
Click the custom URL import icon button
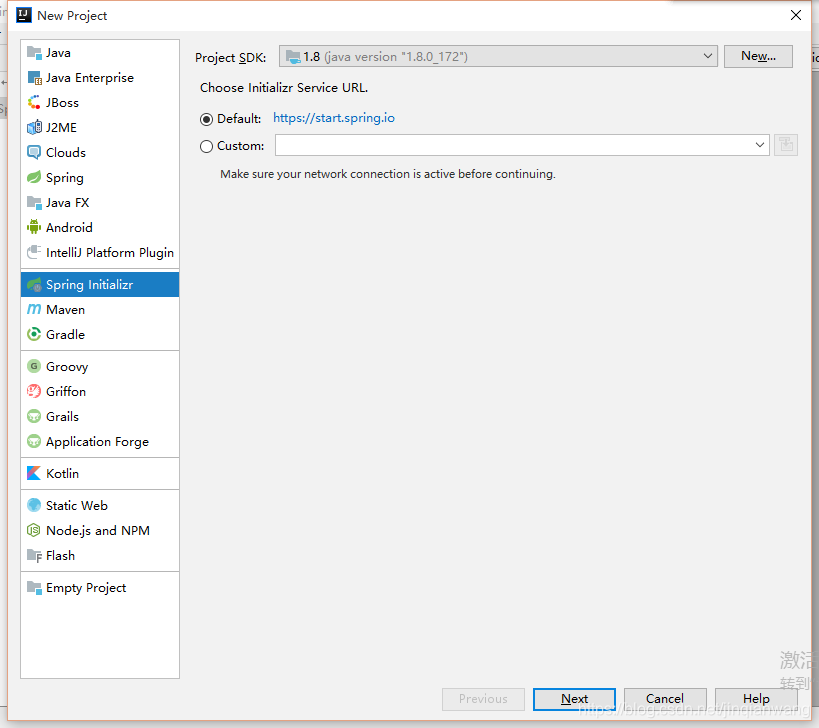(786, 145)
